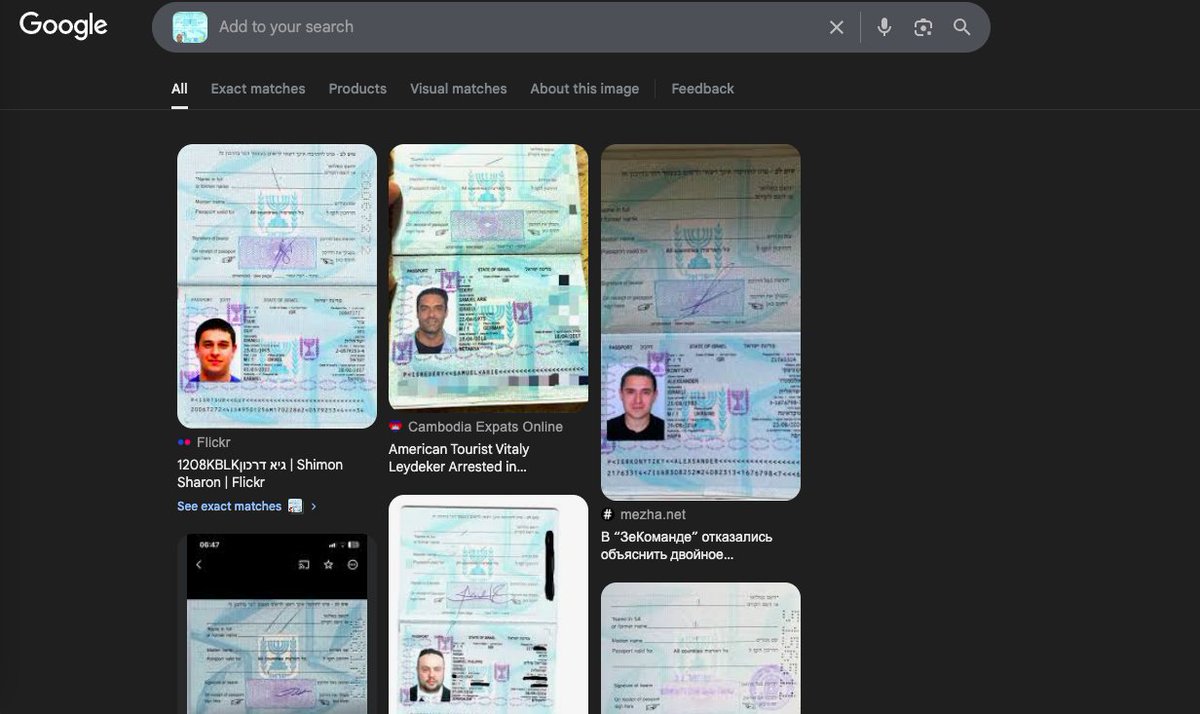
Task: Open the "American Tourist Vitaly Leydeker Arrested" title
Action: click(459, 458)
